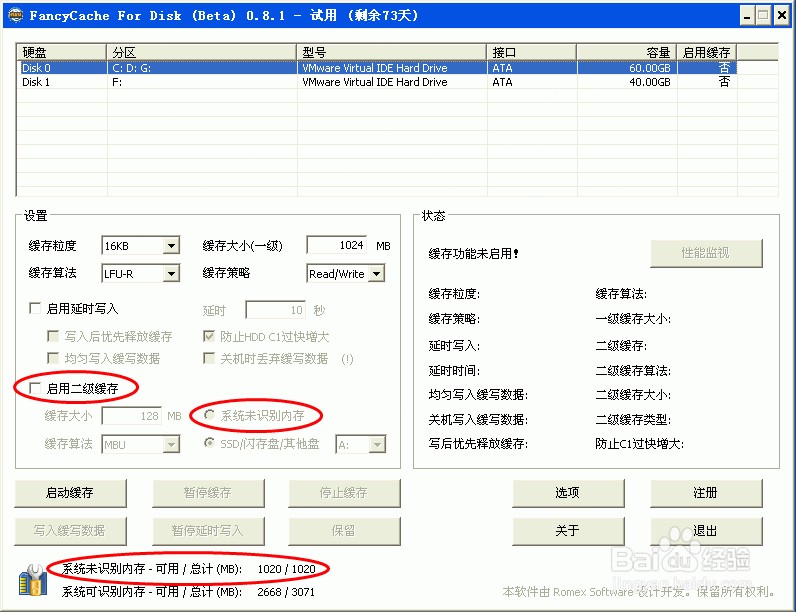796x612 pixels.
Task: Open the 选项 options button
Action: click(x=568, y=493)
